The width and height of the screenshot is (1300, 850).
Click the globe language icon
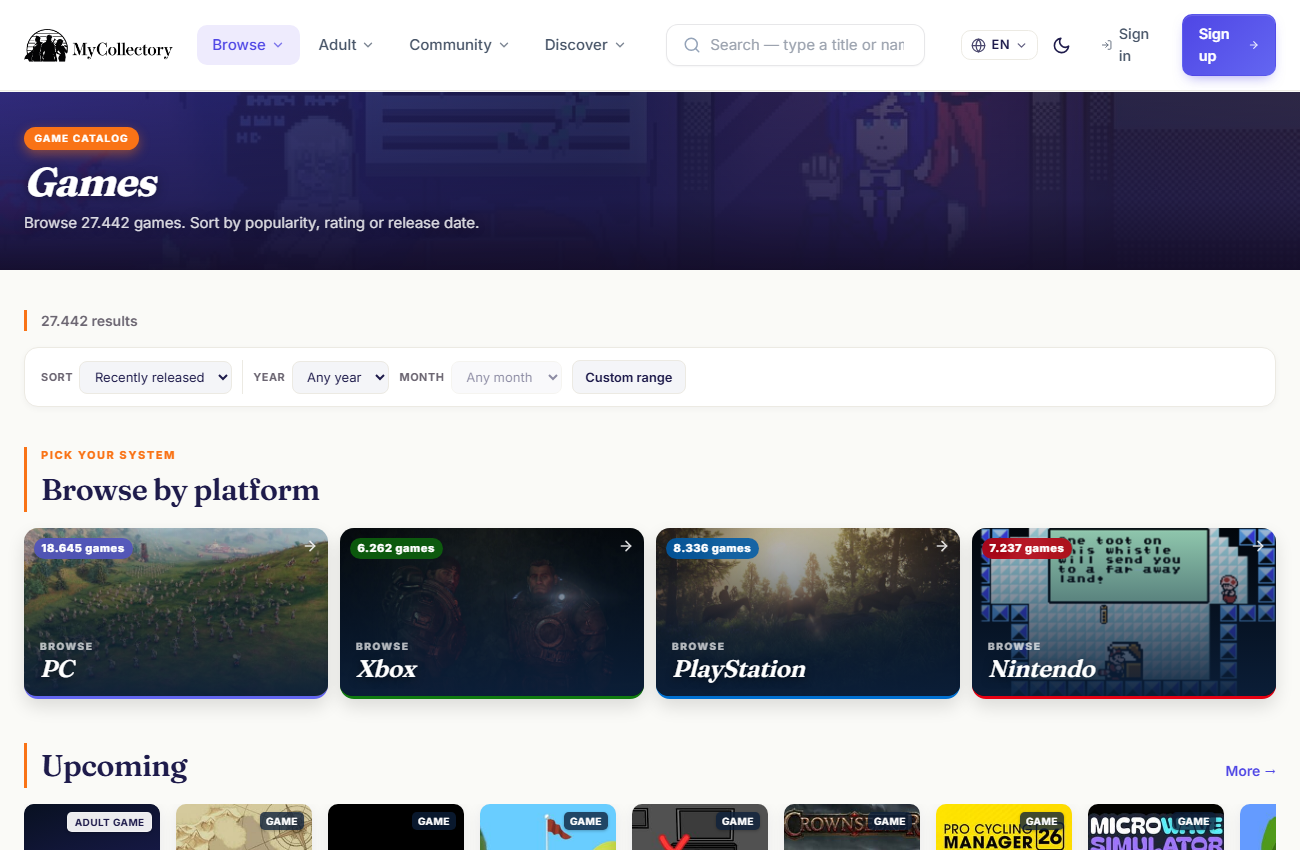[978, 45]
